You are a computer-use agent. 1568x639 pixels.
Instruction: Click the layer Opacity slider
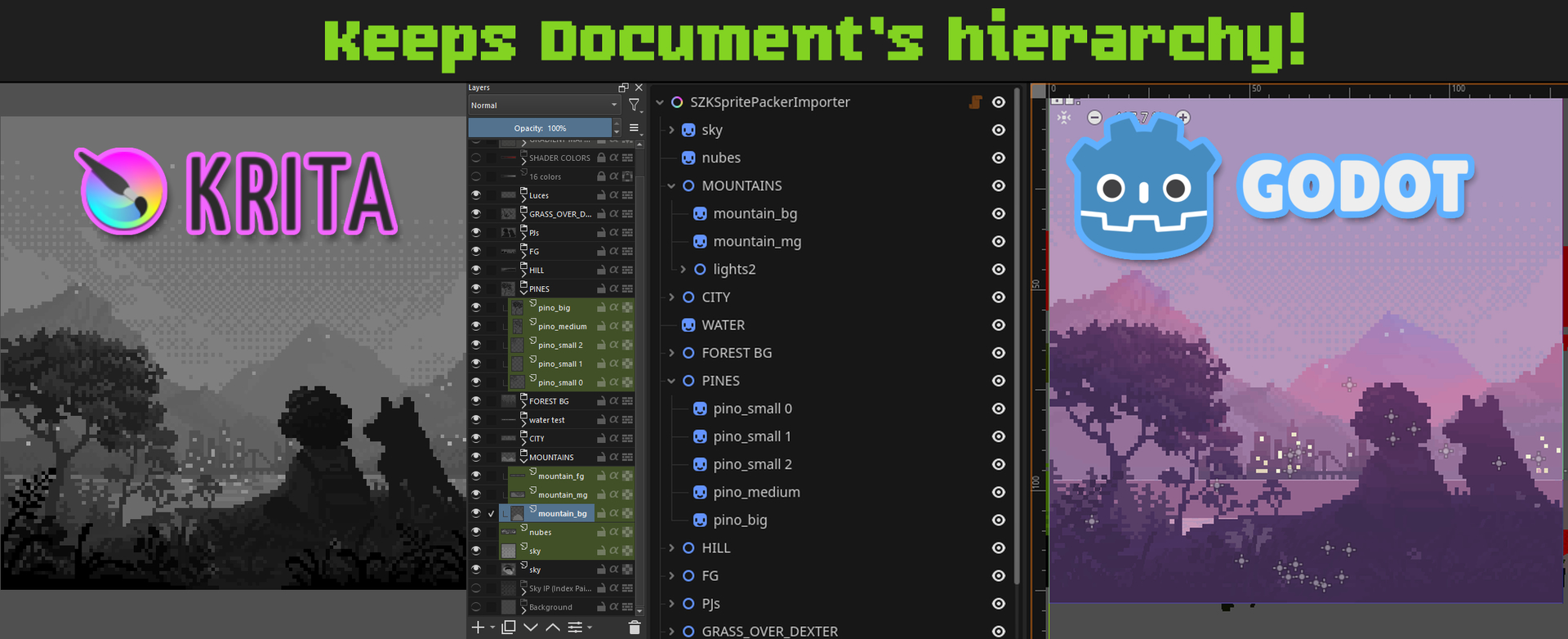coord(540,128)
